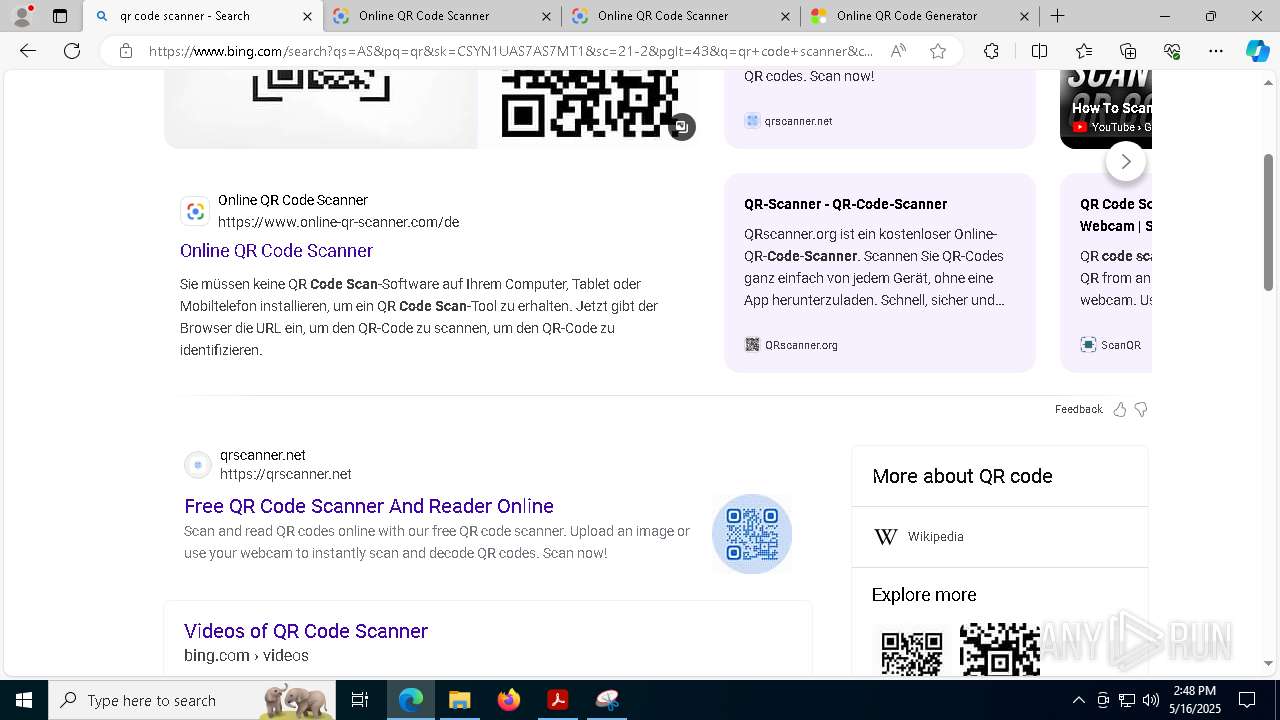Open Split screen icon

(1039, 51)
